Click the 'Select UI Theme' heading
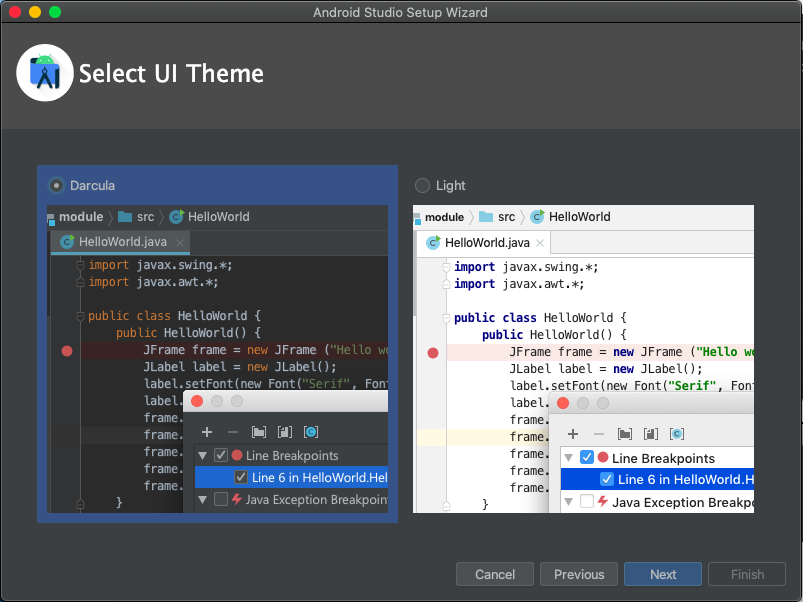Image resolution: width=803 pixels, height=602 pixels. 171,74
